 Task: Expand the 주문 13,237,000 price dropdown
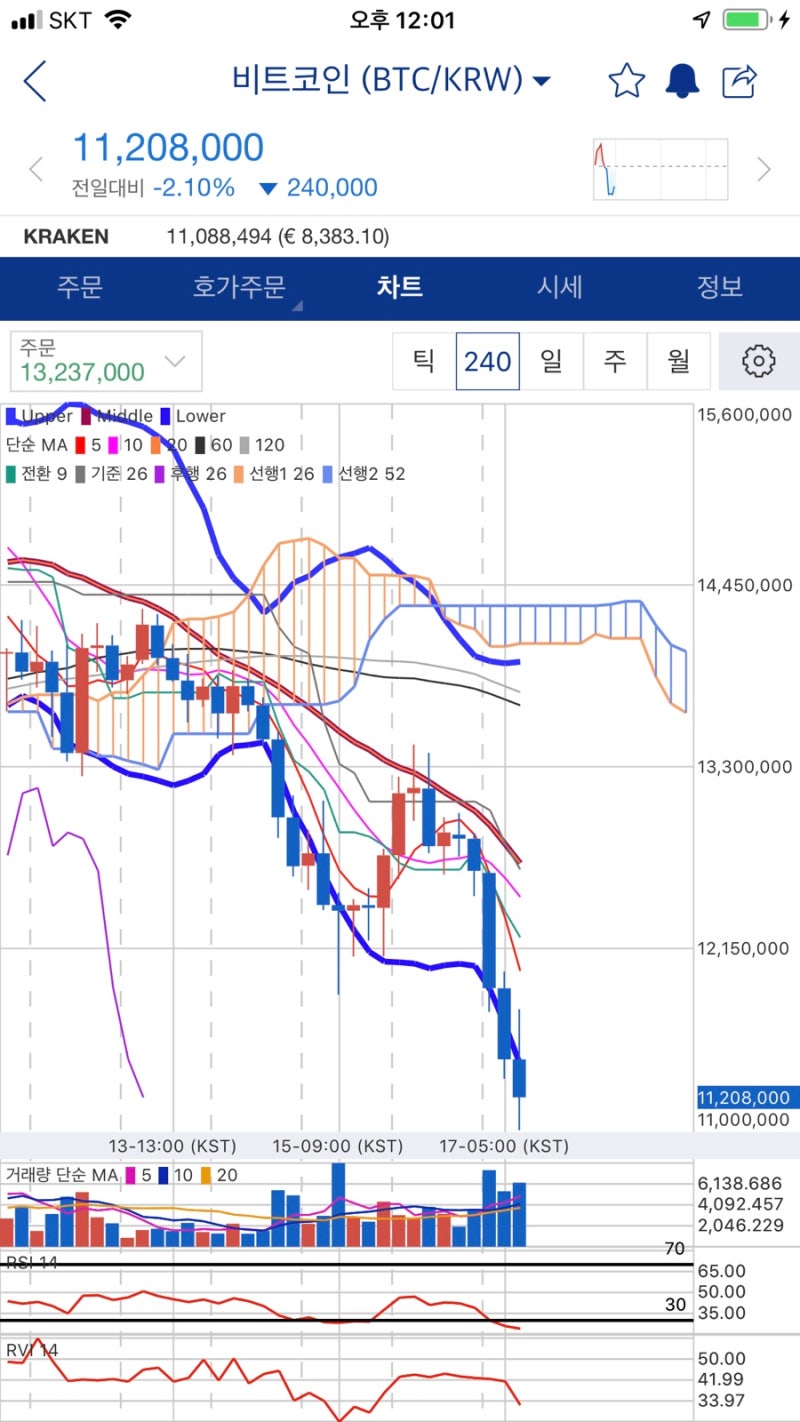click(x=106, y=361)
